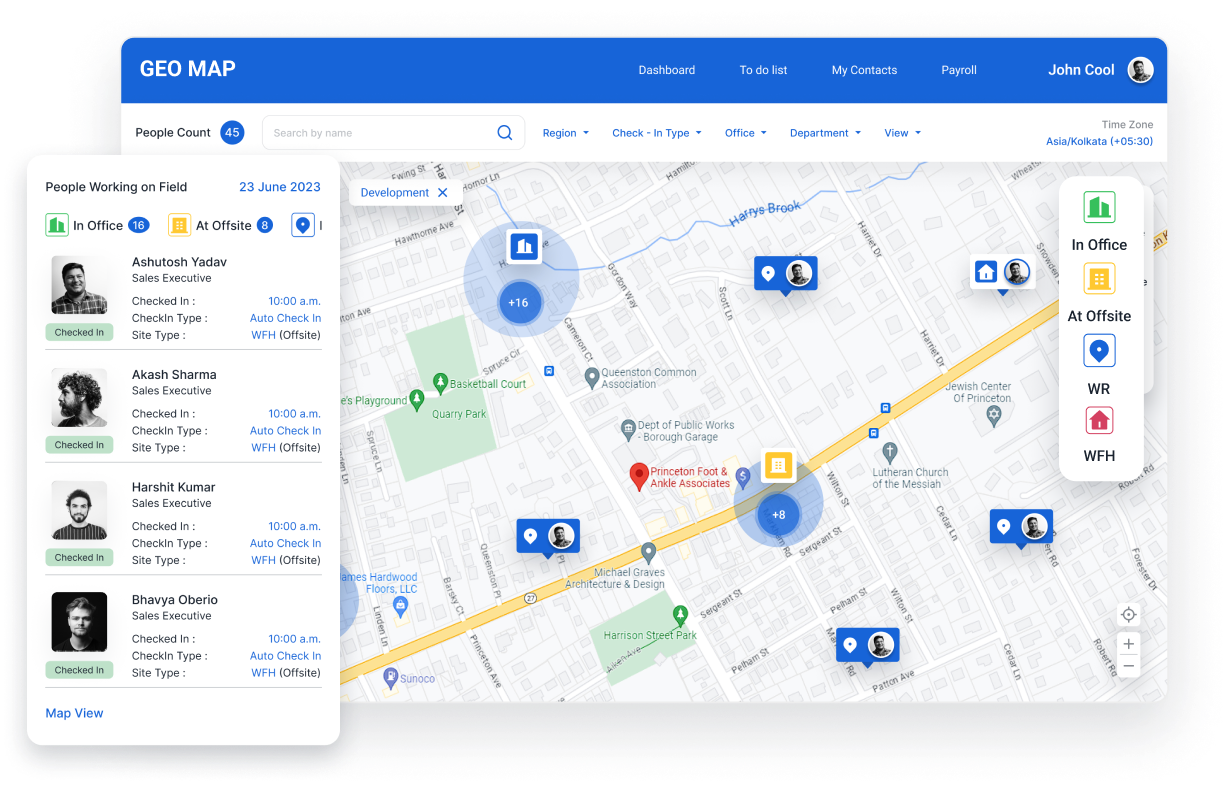
Task: Open the Office filter dropdown
Action: [x=746, y=133]
